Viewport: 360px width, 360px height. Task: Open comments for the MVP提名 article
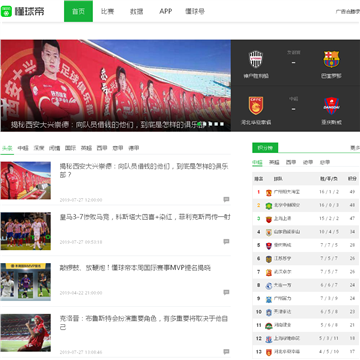226,292
